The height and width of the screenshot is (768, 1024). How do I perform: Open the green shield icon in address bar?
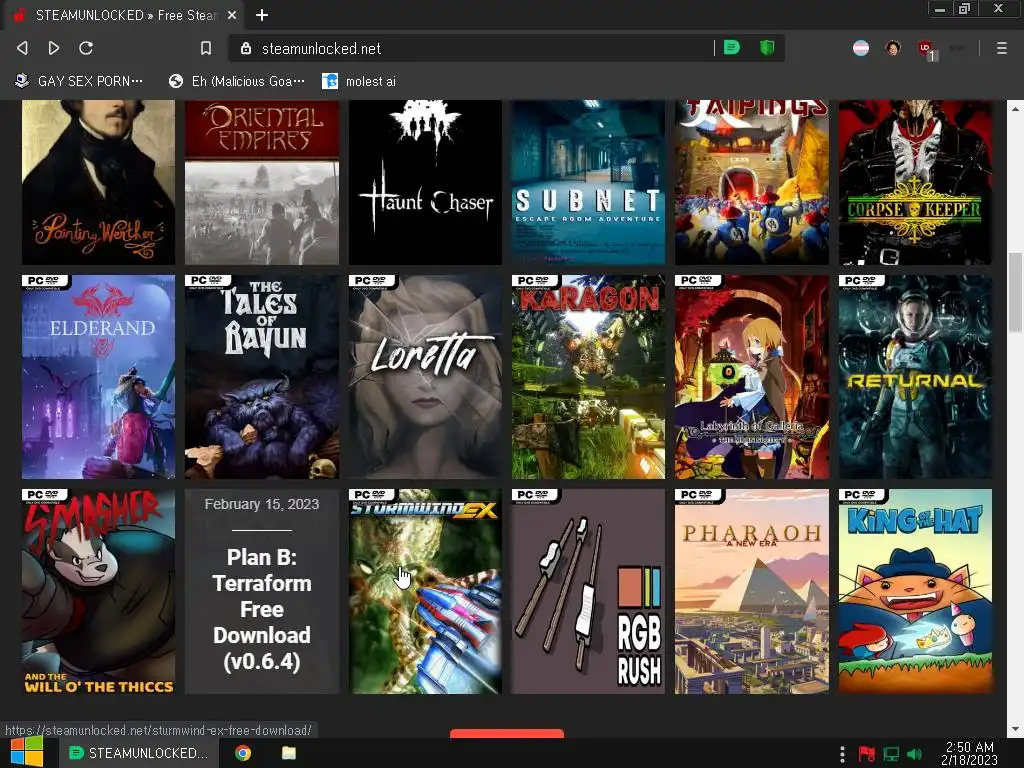click(x=767, y=48)
